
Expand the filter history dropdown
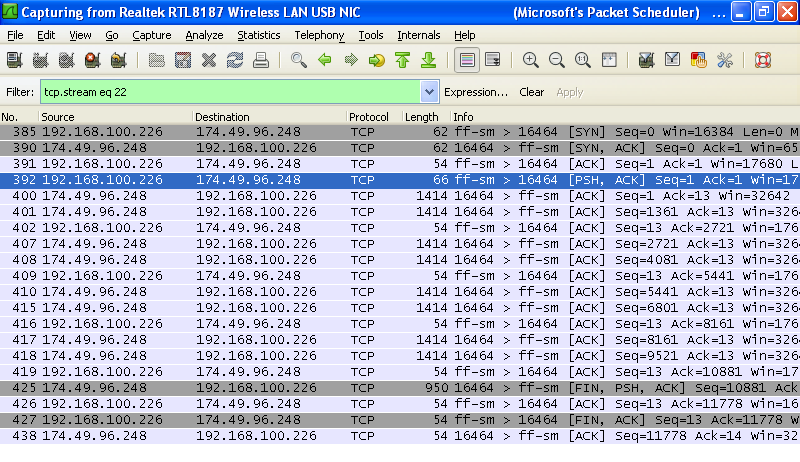(429, 92)
